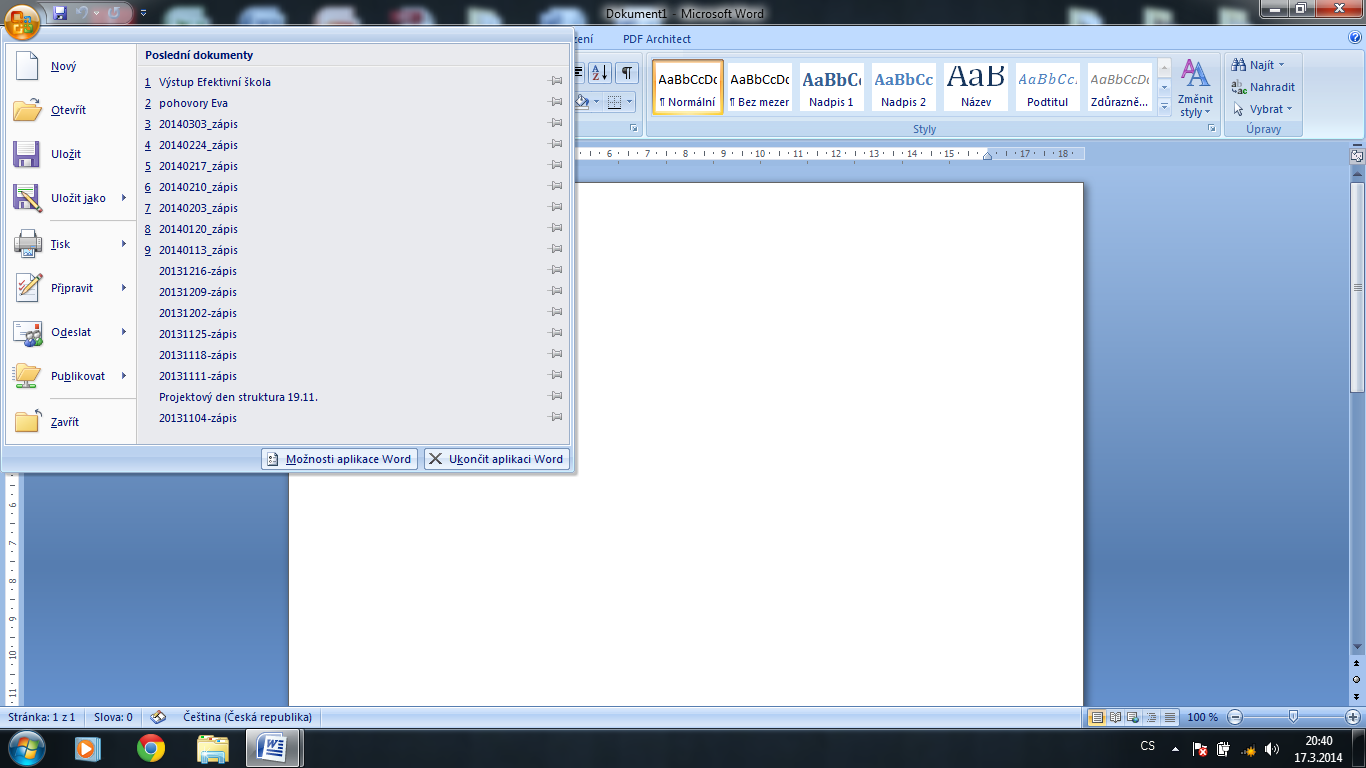Screen dimensions: 1366x768
Task: Choose Zavřít in the Office menu
Action: (x=70, y=422)
